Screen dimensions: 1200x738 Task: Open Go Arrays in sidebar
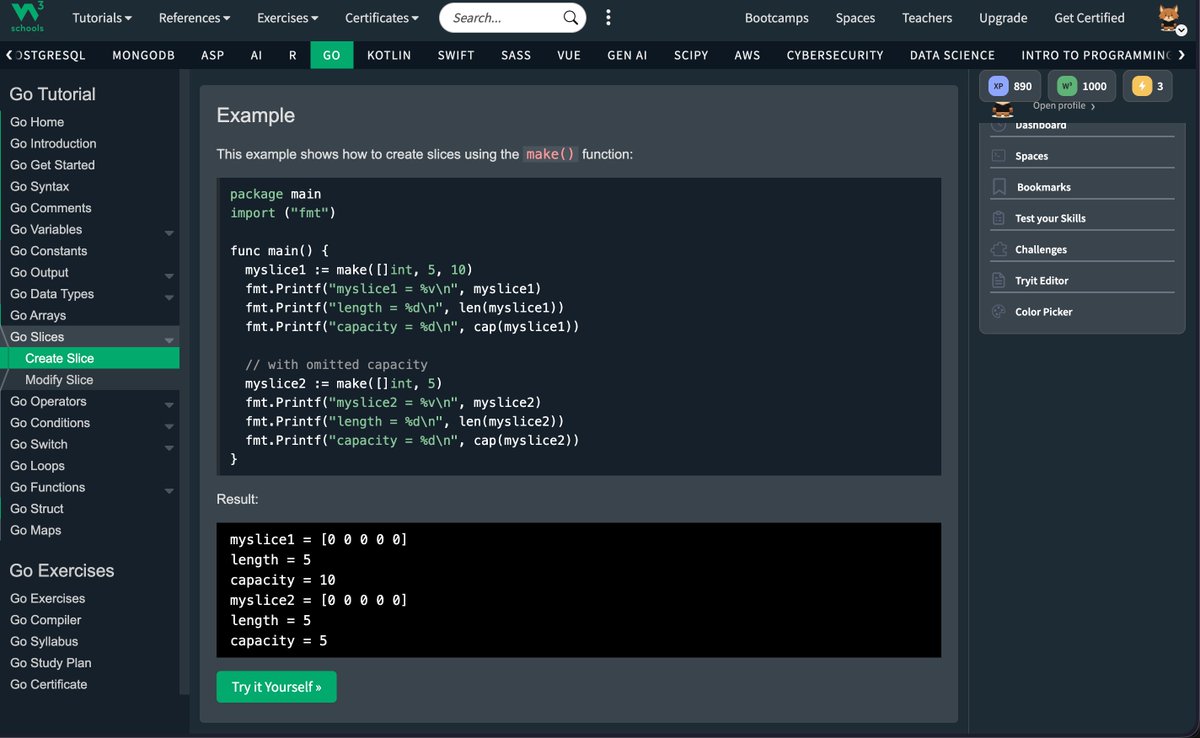pos(38,315)
